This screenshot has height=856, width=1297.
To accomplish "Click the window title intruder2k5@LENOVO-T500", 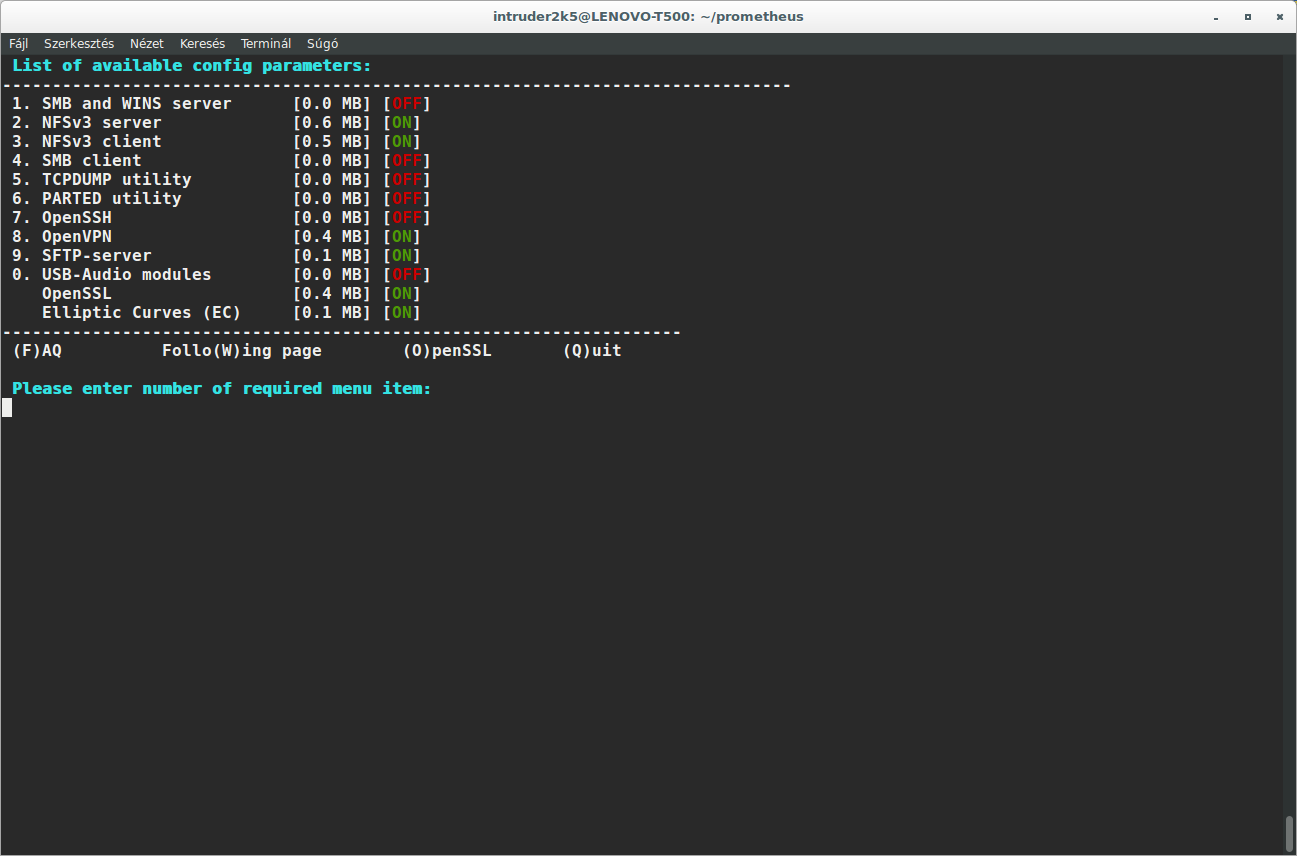I will pyautogui.click(x=648, y=17).
